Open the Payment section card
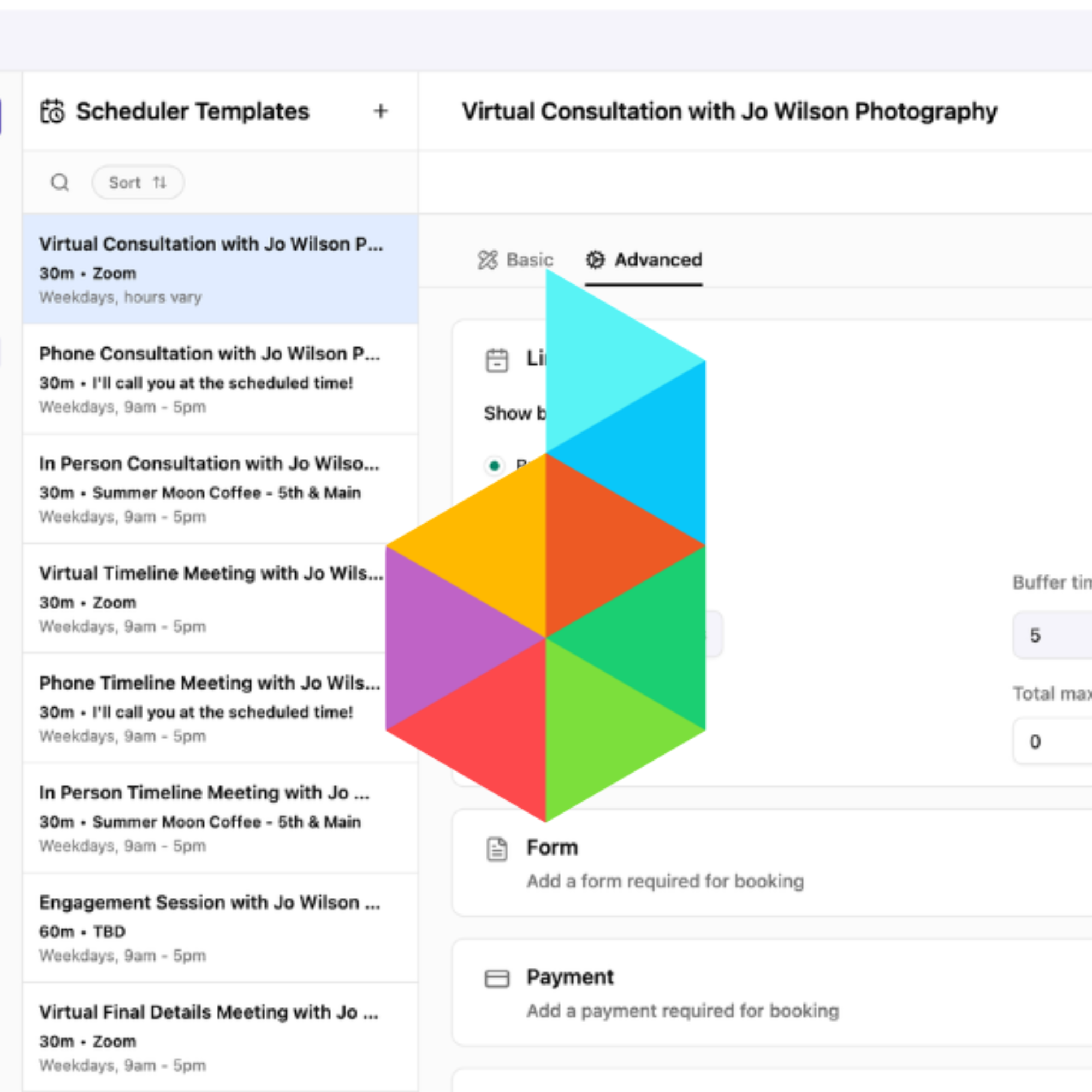This screenshot has height=1092, width=1092. (x=771, y=993)
